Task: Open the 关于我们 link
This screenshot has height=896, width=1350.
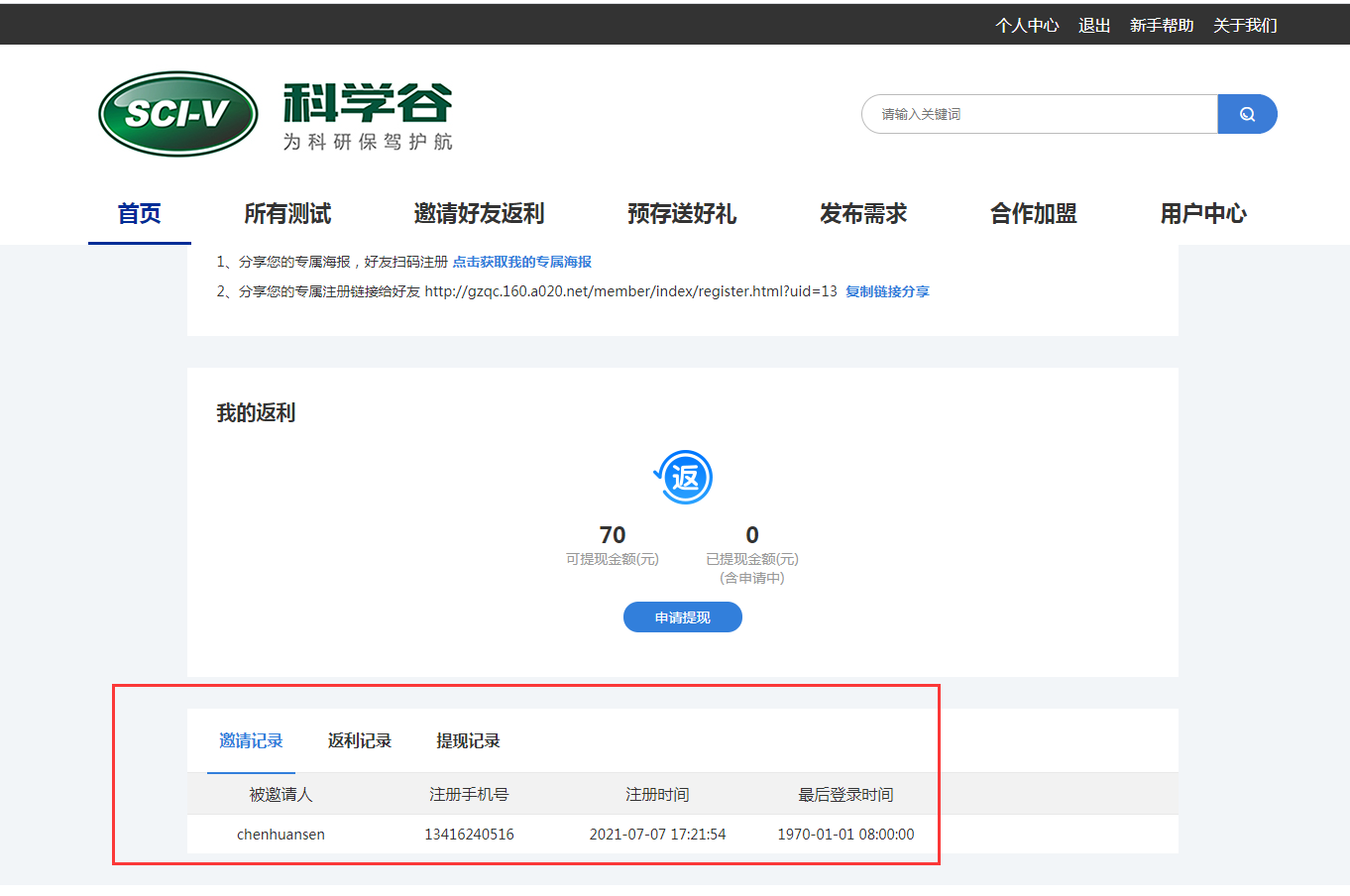Action: (x=1245, y=25)
